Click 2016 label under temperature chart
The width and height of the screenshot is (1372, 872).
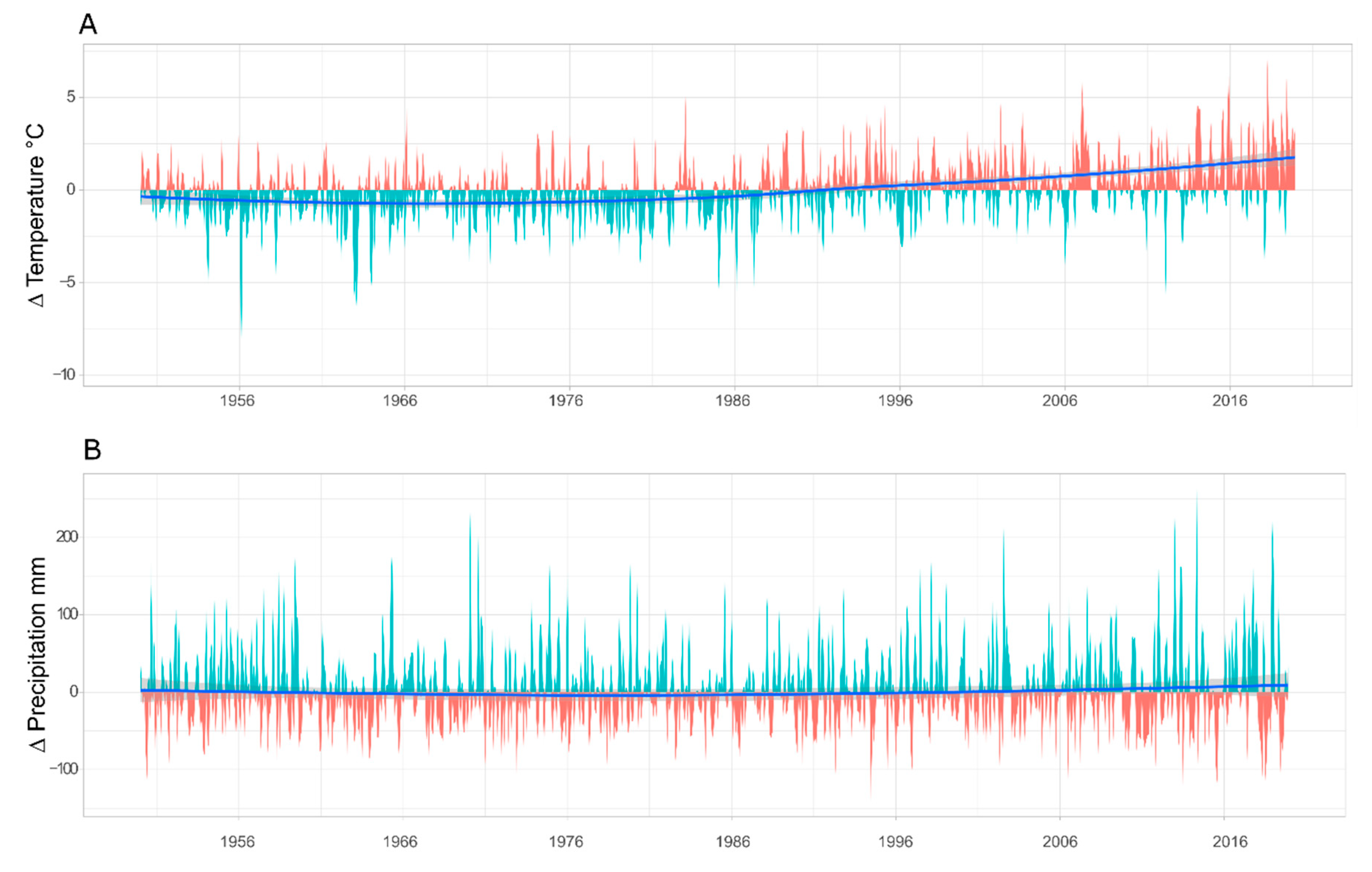1229,401
